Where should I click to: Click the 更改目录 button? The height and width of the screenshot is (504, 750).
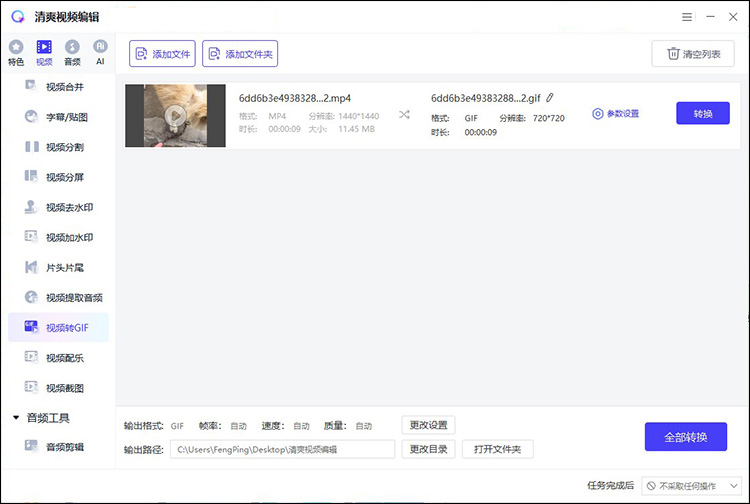428,449
